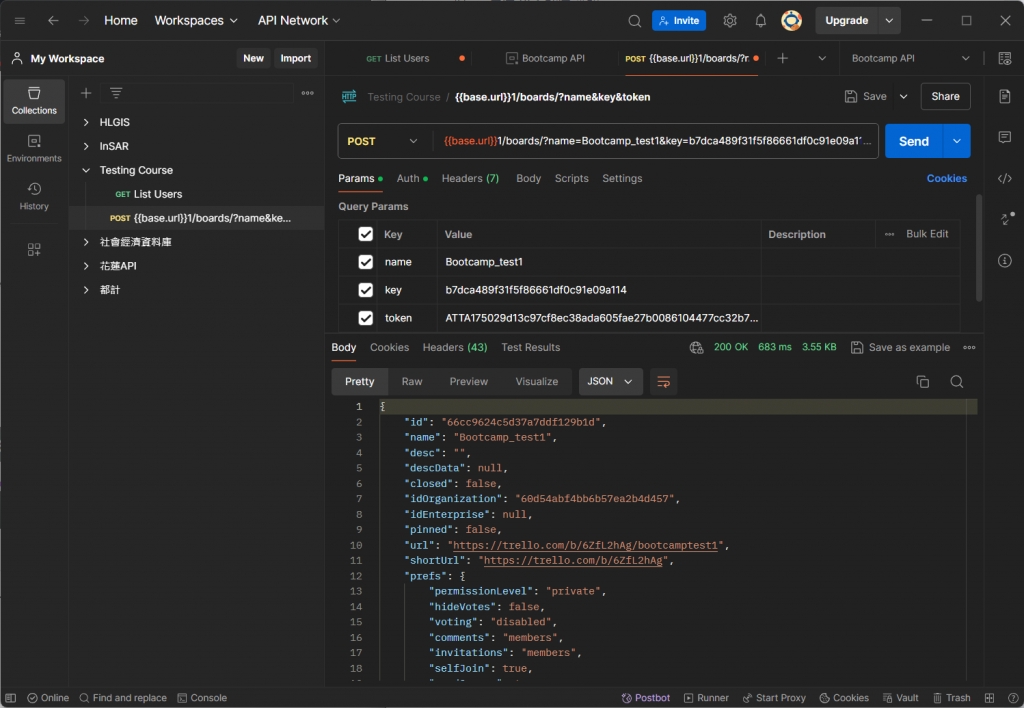The height and width of the screenshot is (708, 1024).
Task: Switch to the request Body tab
Action: coord(528,178)
